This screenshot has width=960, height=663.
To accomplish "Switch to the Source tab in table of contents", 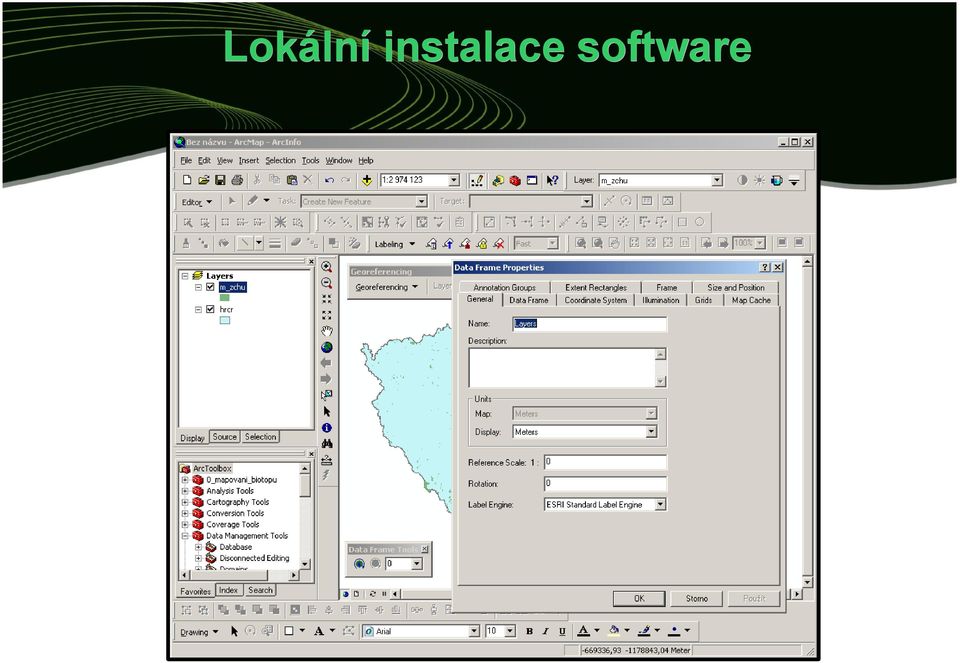I will tap(225, 436).
